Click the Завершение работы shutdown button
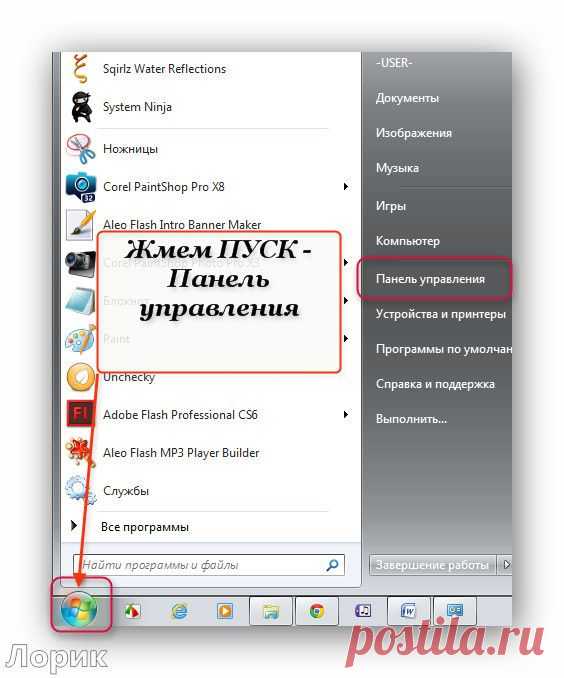 [x=433, y=565]
